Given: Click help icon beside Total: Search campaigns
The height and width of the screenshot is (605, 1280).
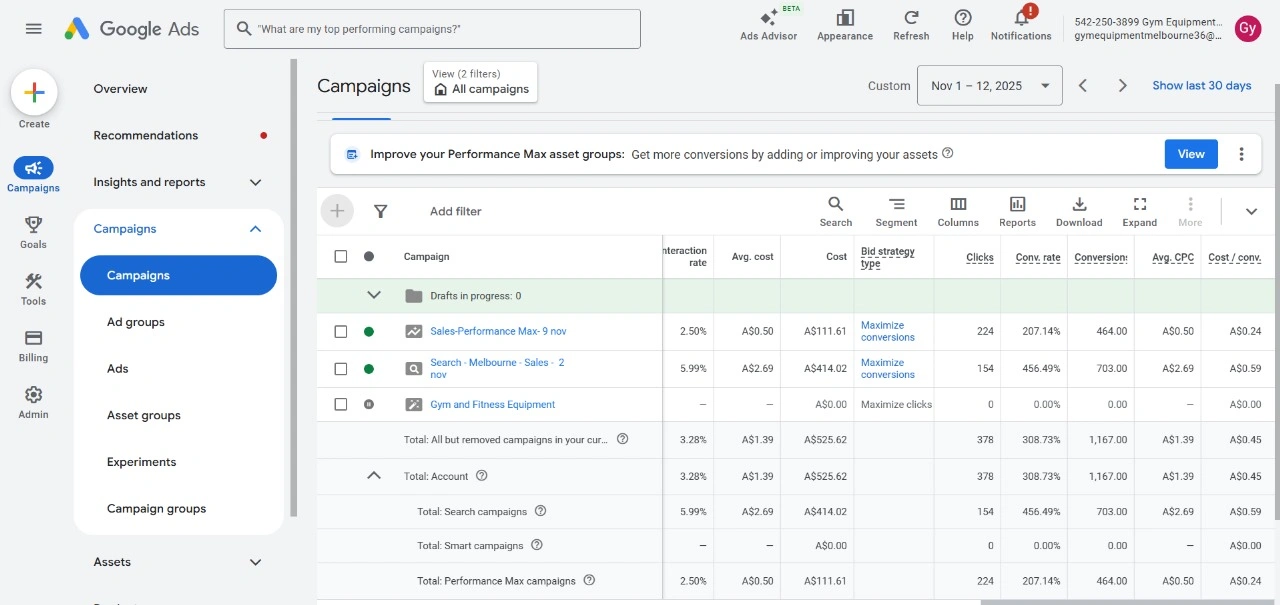Looking at the screenshot, I should pos(541,511).
